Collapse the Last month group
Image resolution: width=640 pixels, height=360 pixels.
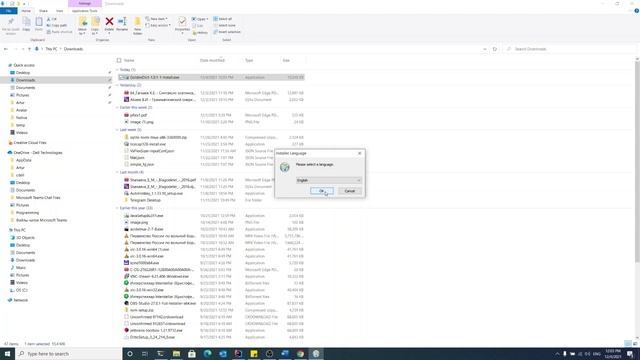[x=118, y=172]
